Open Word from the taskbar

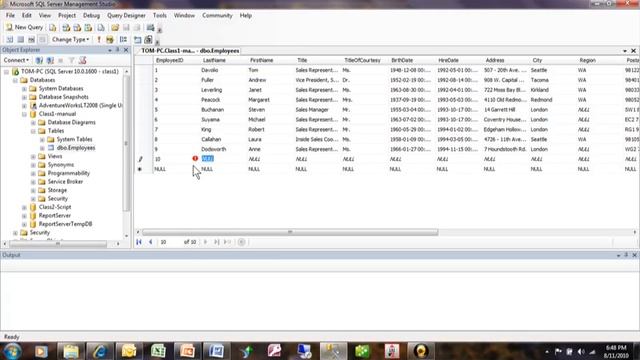(x=216, y=351)
